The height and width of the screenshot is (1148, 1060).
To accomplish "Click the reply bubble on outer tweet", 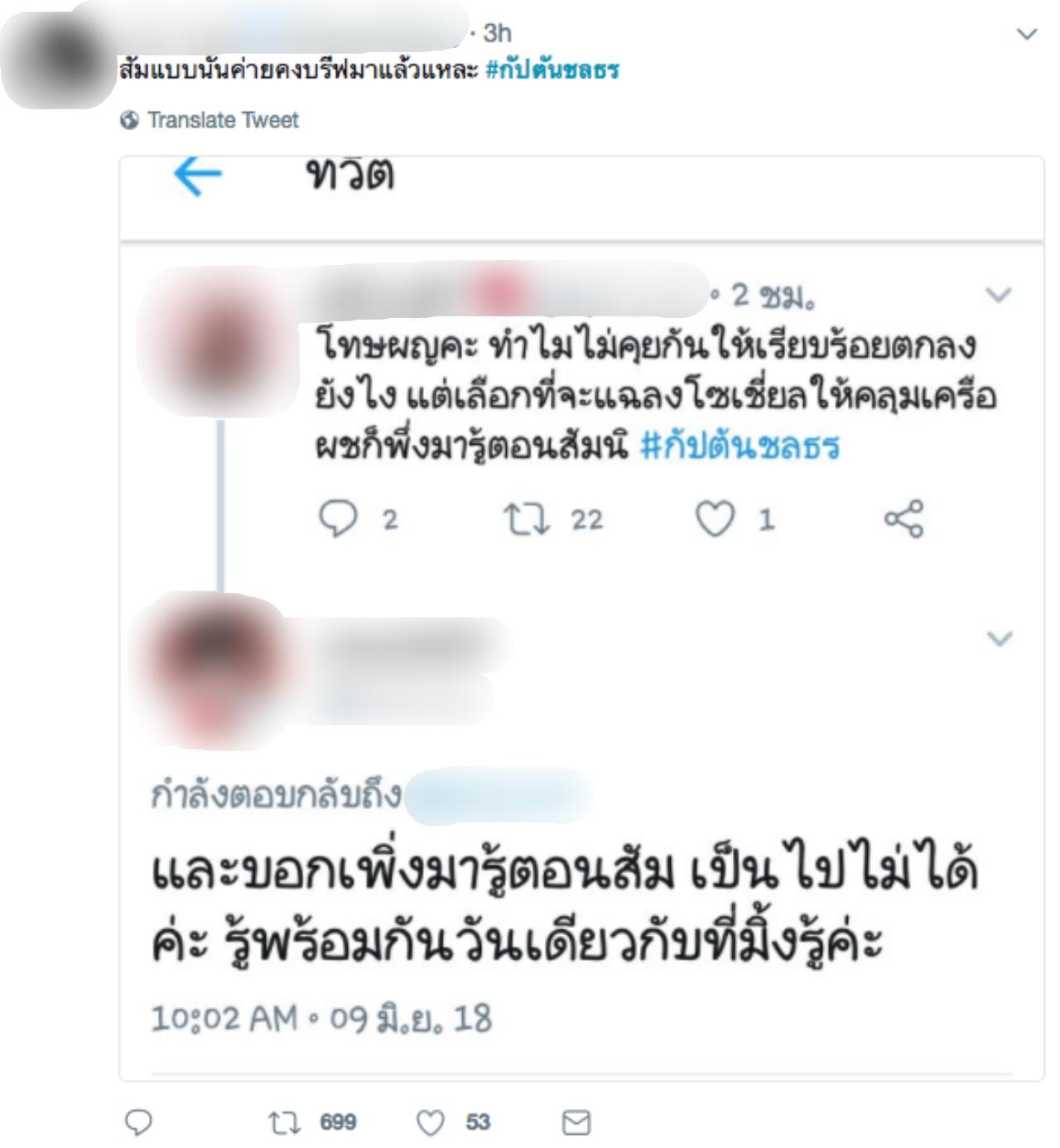I will click(138, 1122).
